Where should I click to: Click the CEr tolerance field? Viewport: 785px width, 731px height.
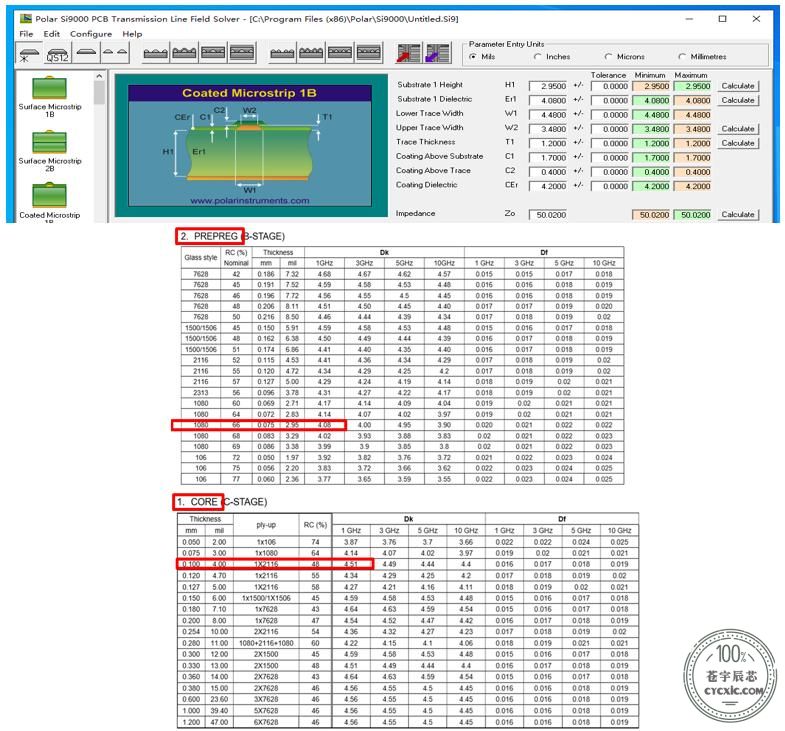point(609,186)
